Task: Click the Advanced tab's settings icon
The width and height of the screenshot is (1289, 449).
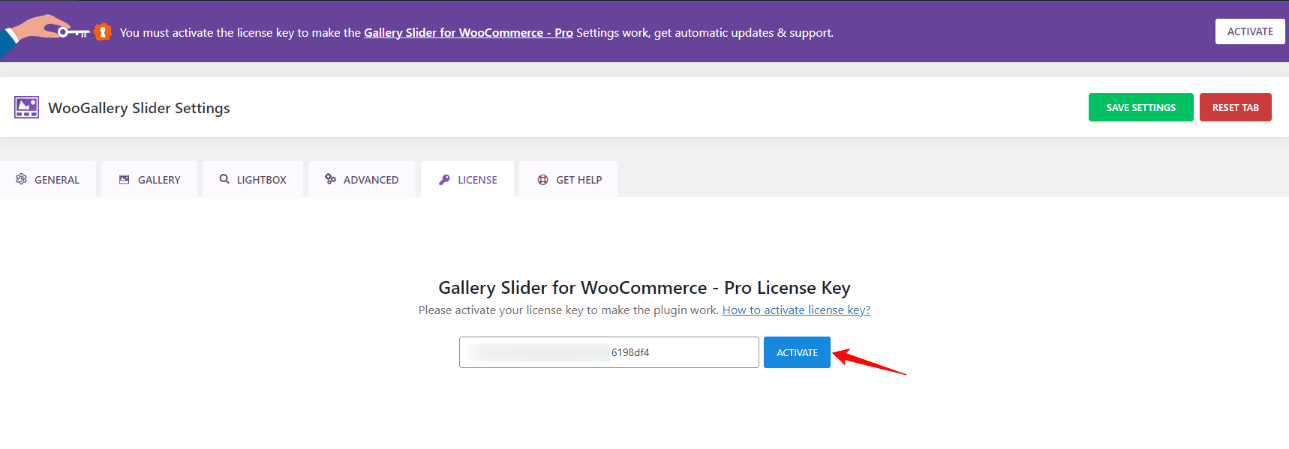Action: (330, 180)
